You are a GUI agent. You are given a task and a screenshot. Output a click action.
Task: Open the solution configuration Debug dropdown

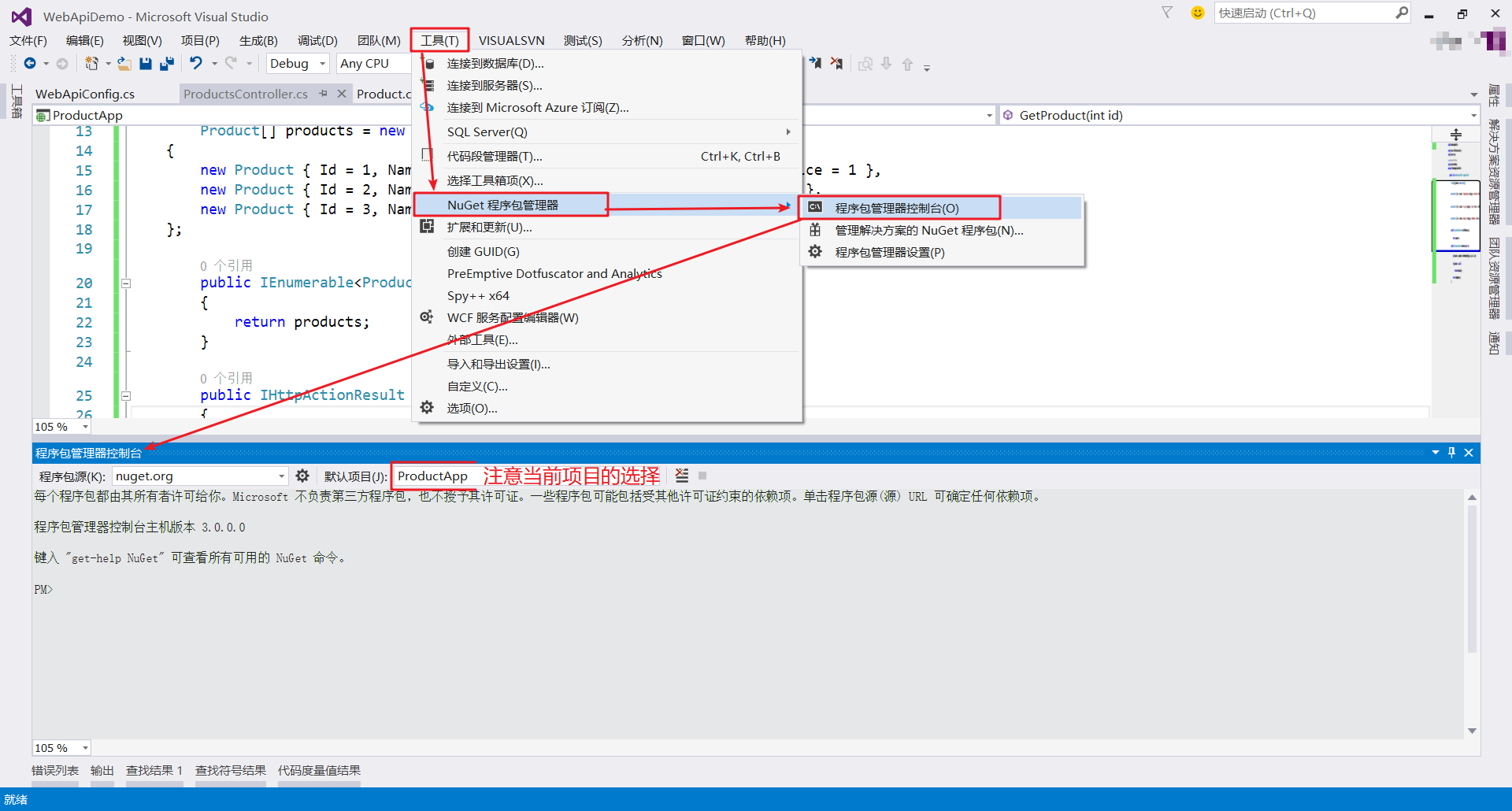[x=298, y=64]
